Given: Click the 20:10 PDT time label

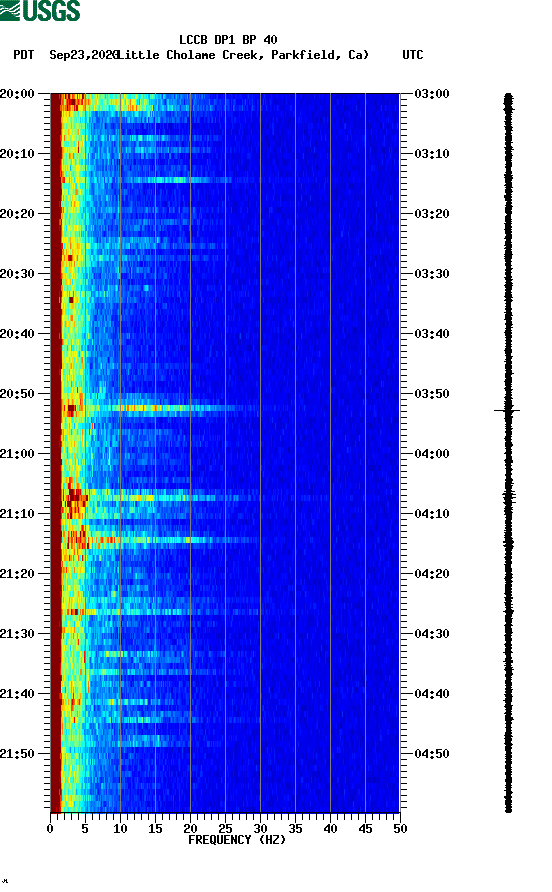Looking at the screenshot, I should click(x=17, y=154).
